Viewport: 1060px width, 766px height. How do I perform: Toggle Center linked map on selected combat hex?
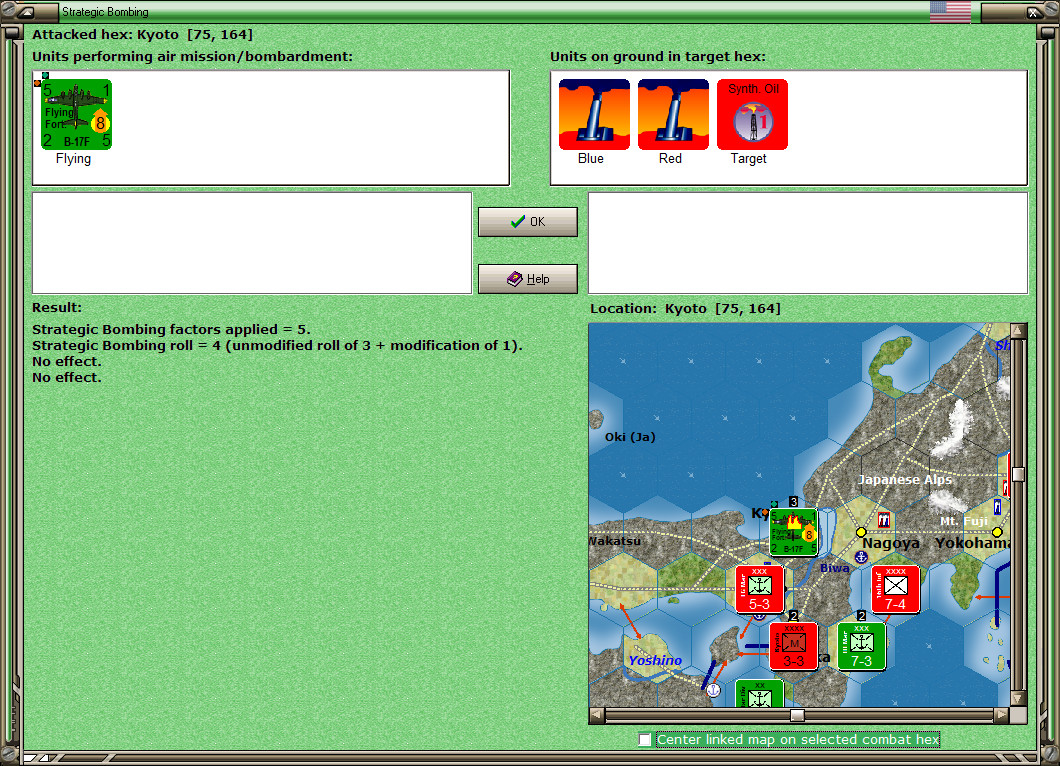pos(645,740)
